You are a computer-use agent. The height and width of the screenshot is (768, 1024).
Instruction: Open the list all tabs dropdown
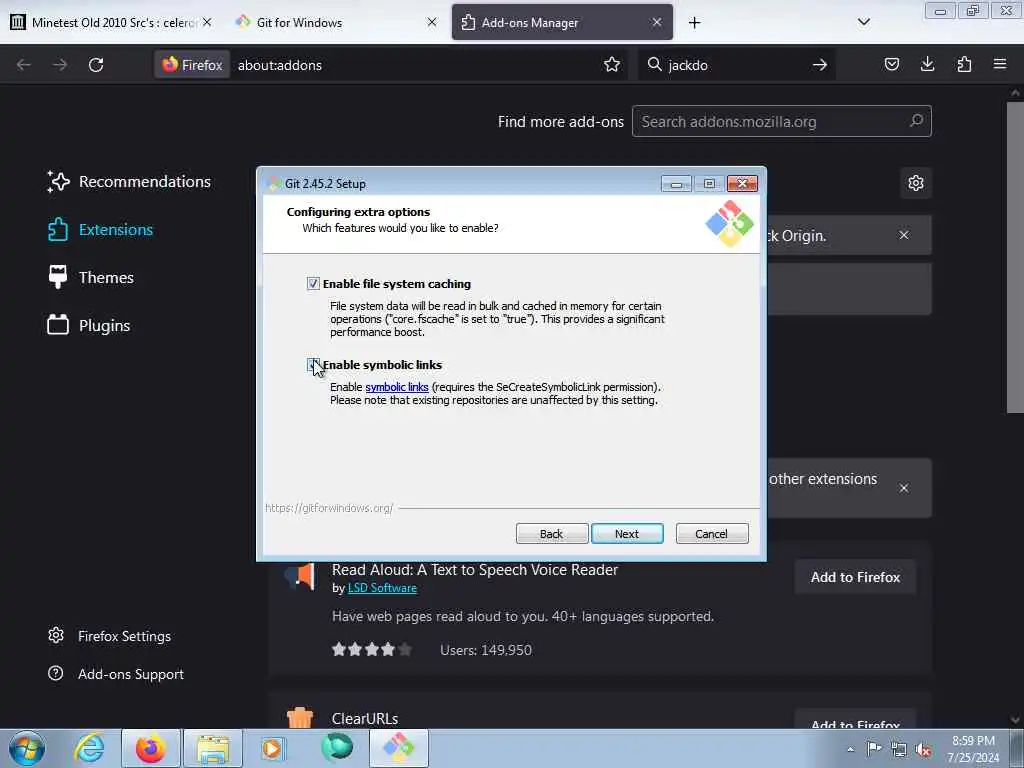point(864,22)
